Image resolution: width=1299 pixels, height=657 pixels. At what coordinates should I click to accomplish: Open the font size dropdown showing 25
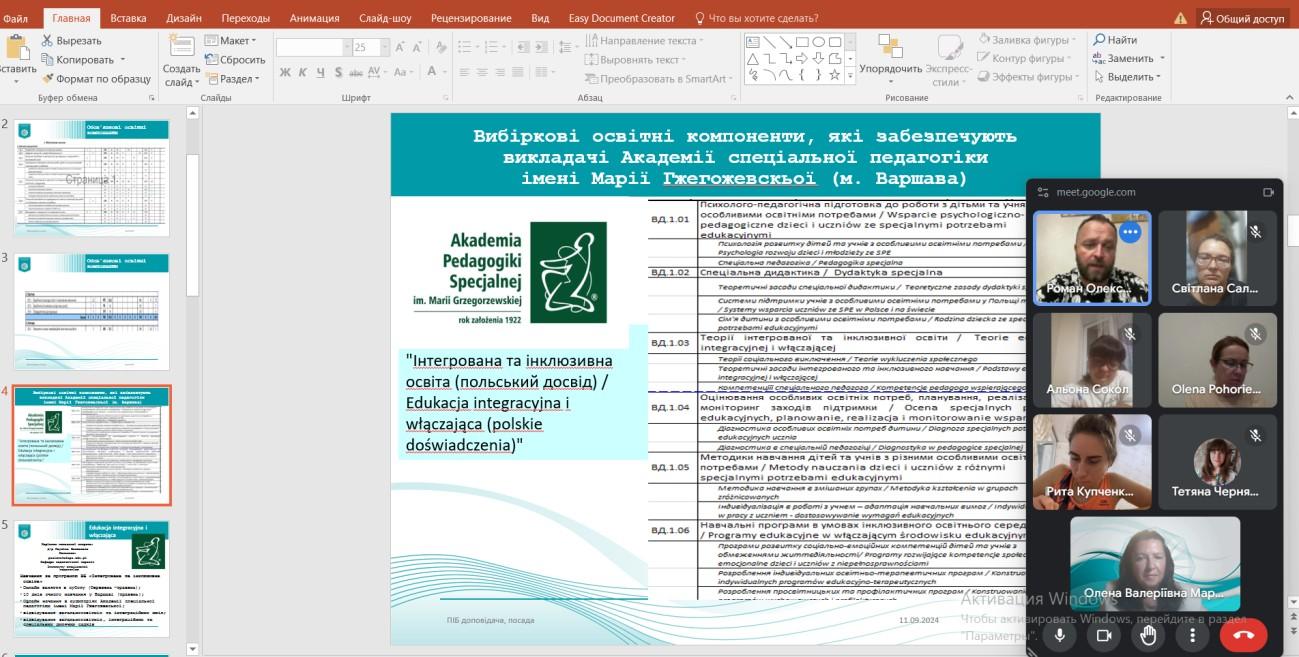point(384,47)
